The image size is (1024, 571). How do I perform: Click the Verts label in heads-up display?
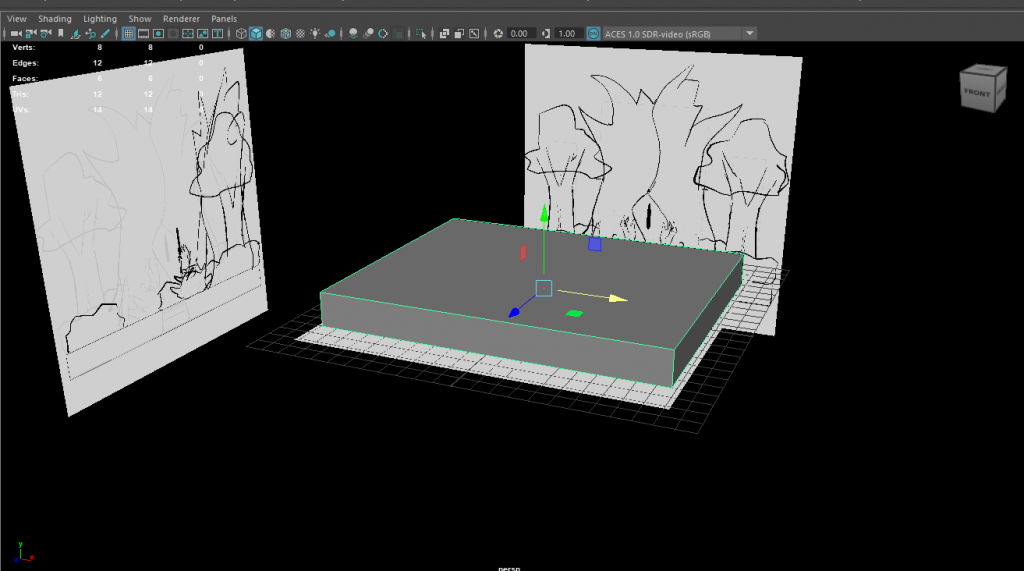click(24, 47)
